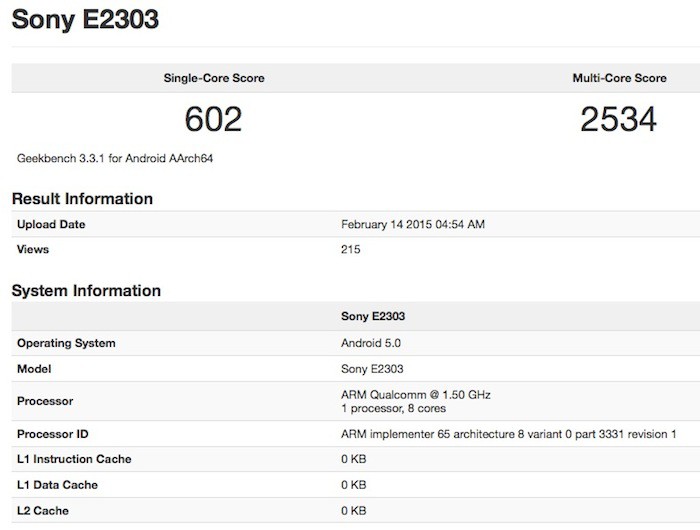700x530 pixels.
Task: Click the 'Processor' row label
Action: (x=45, y=401)
